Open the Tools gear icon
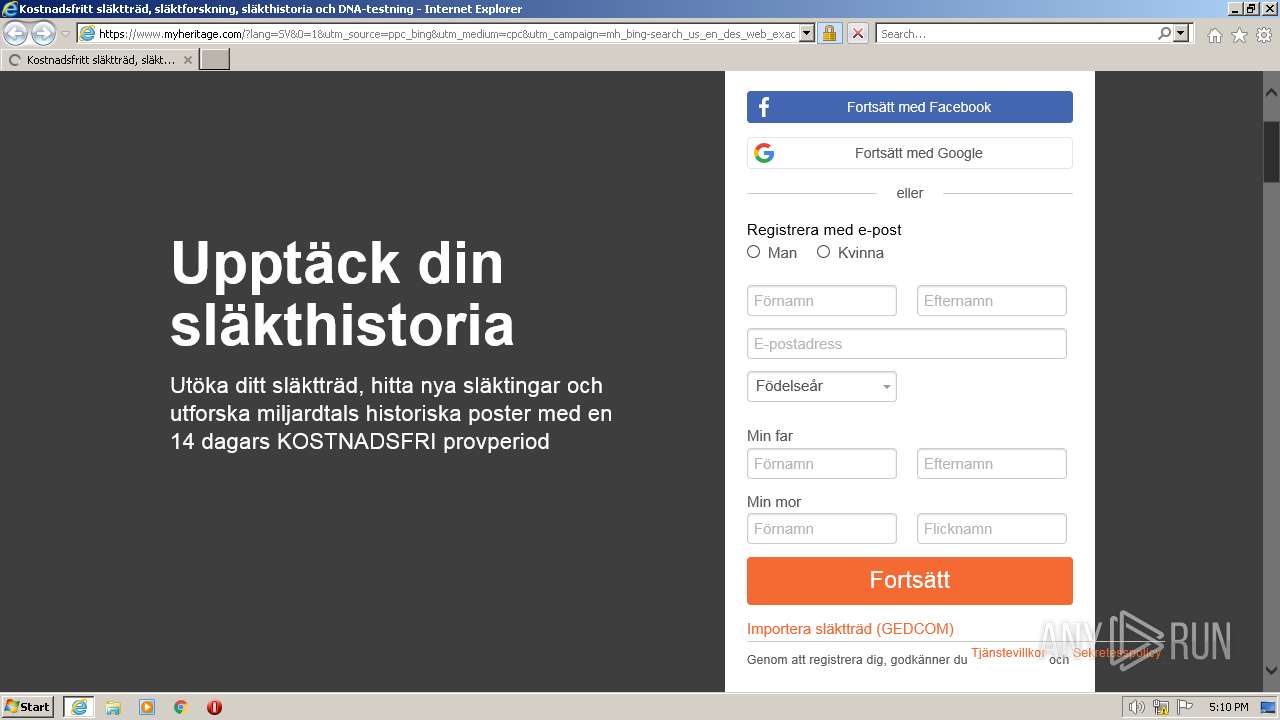Screen dimensions: 1280x720 pos(1264,35)
